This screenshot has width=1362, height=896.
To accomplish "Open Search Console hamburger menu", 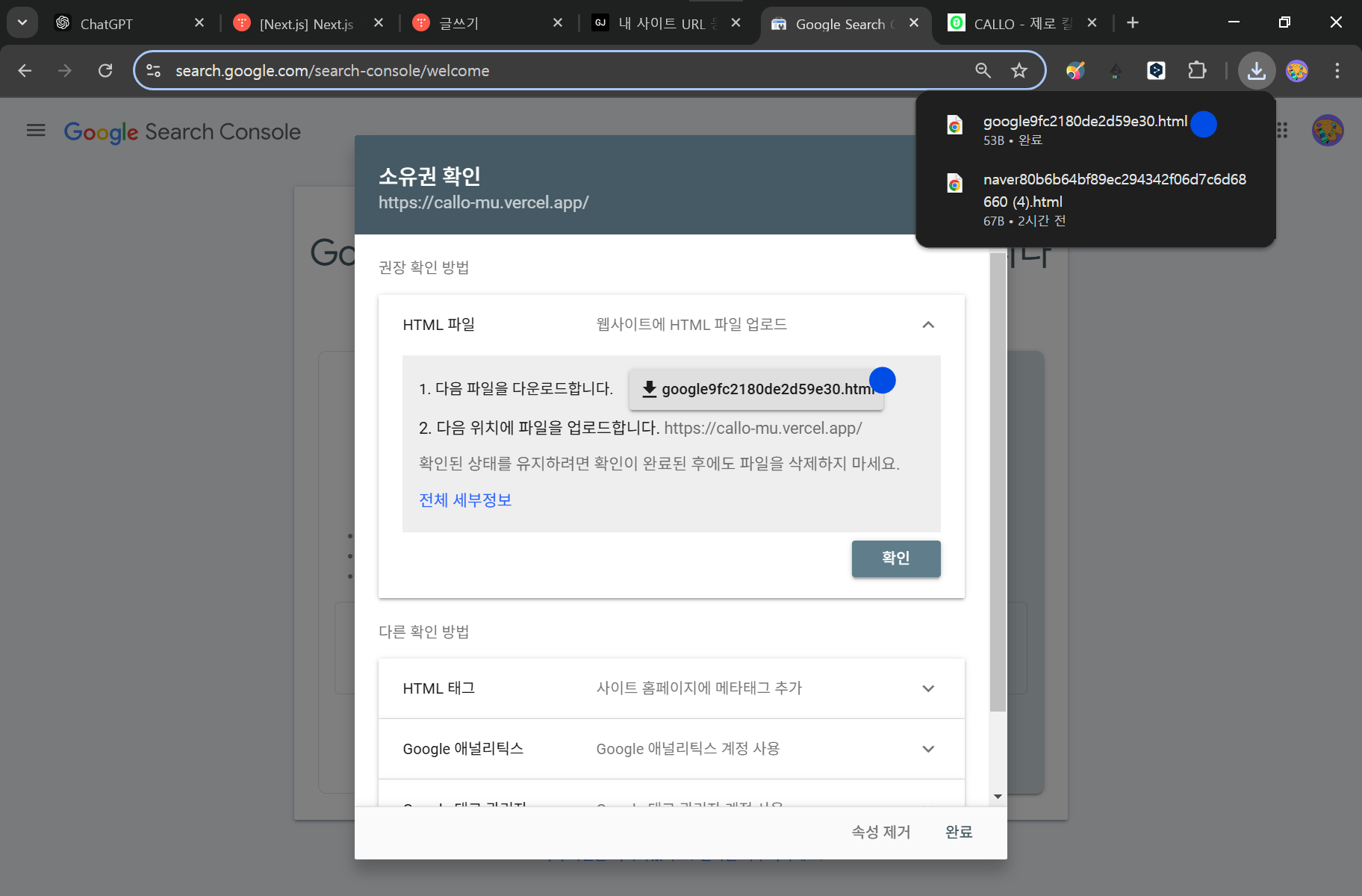I will pyautogui.click(x=36, y=131).
